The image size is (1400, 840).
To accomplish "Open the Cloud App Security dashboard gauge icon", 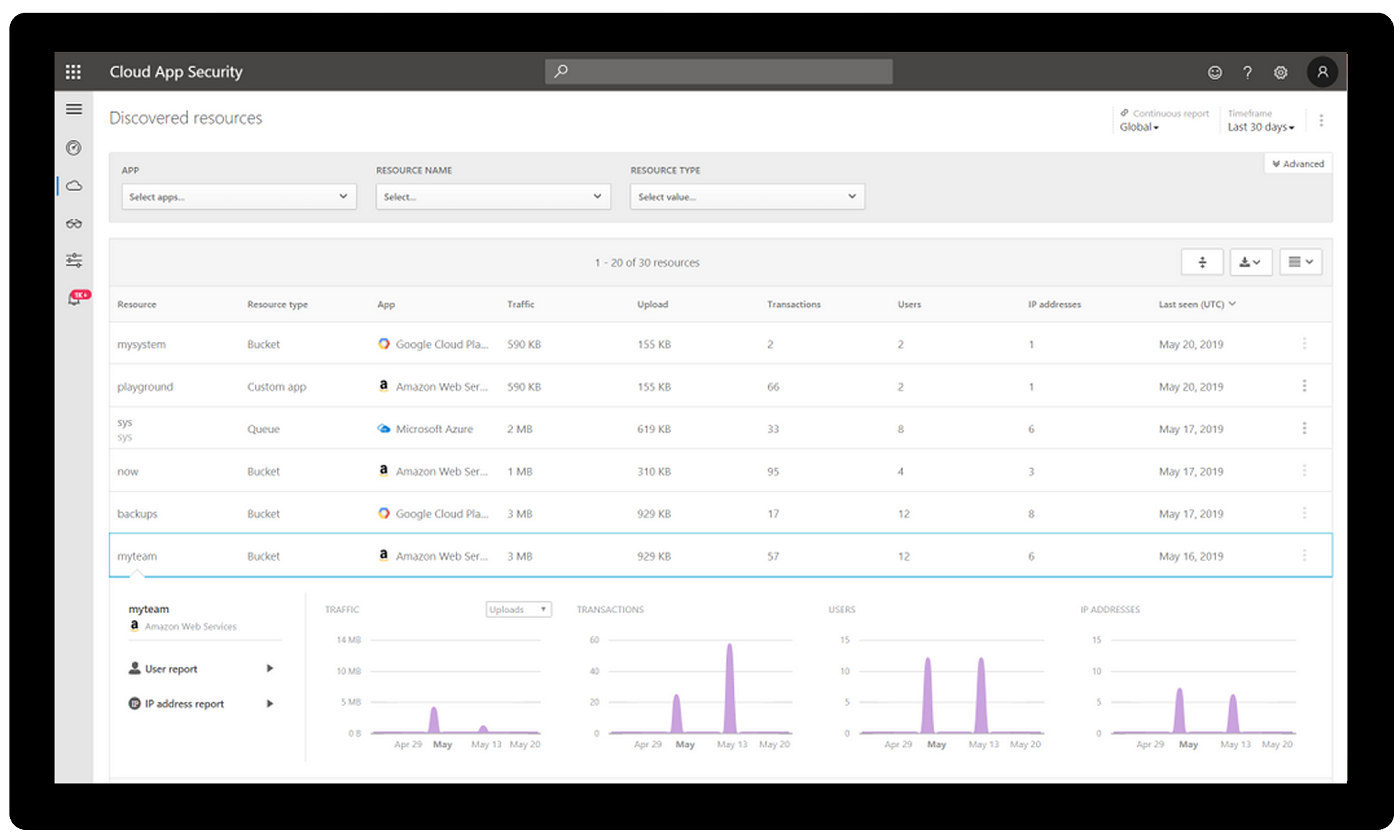I will [73, 147].
